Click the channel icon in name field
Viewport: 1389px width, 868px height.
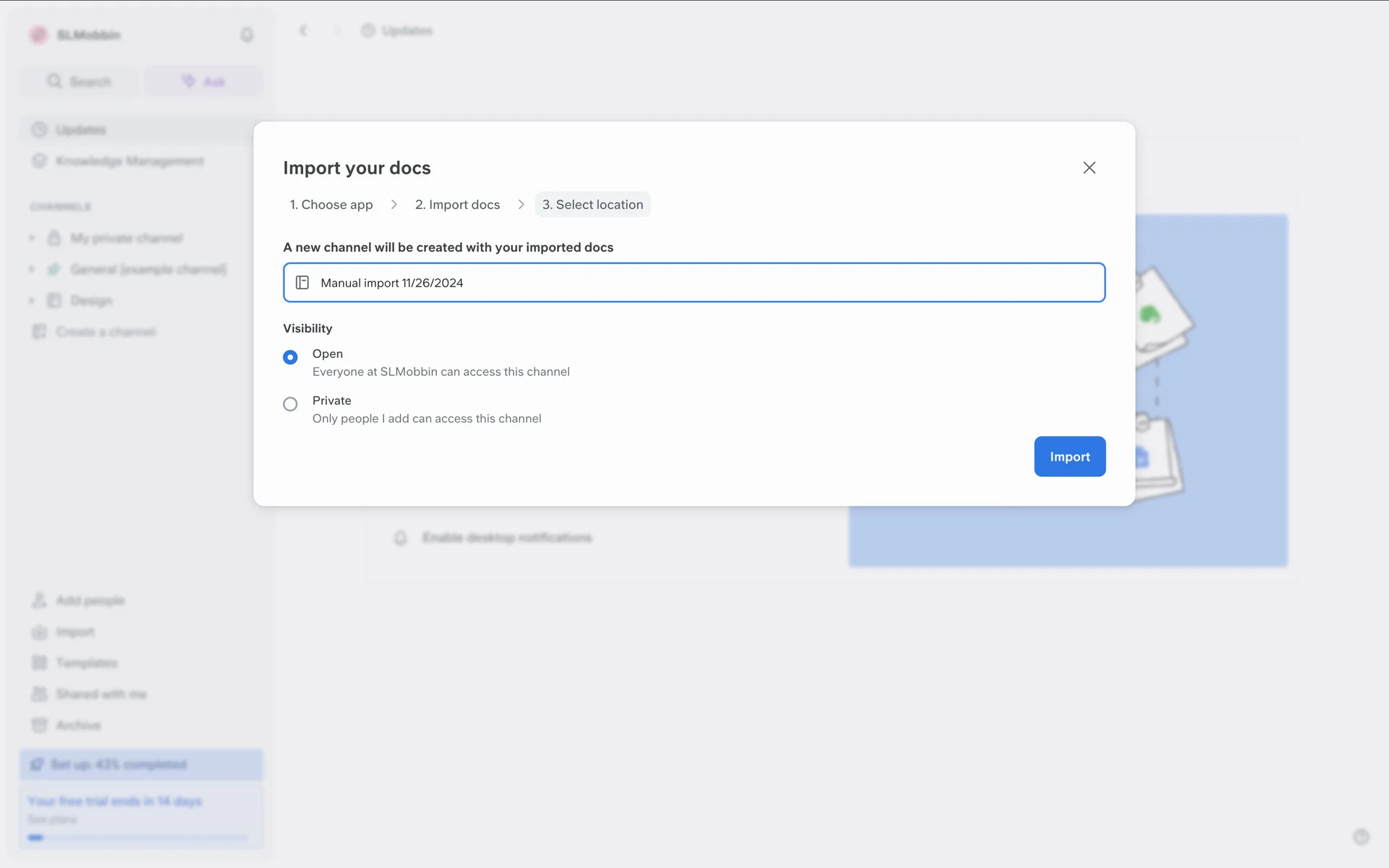(x=302, y=283)
